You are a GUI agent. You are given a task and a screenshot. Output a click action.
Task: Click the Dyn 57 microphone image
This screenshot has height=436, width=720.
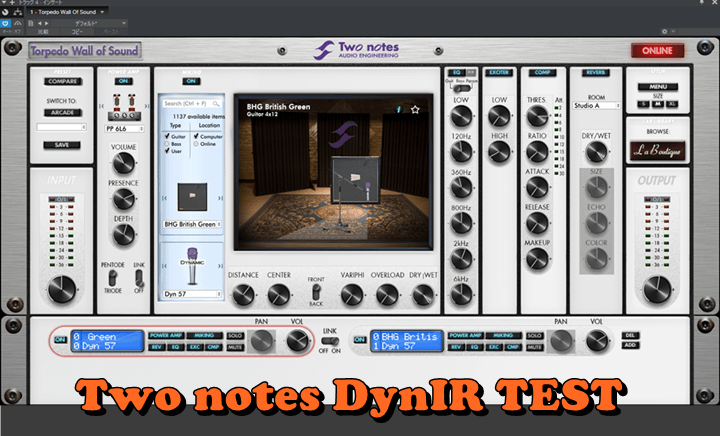tap(192, 266)
